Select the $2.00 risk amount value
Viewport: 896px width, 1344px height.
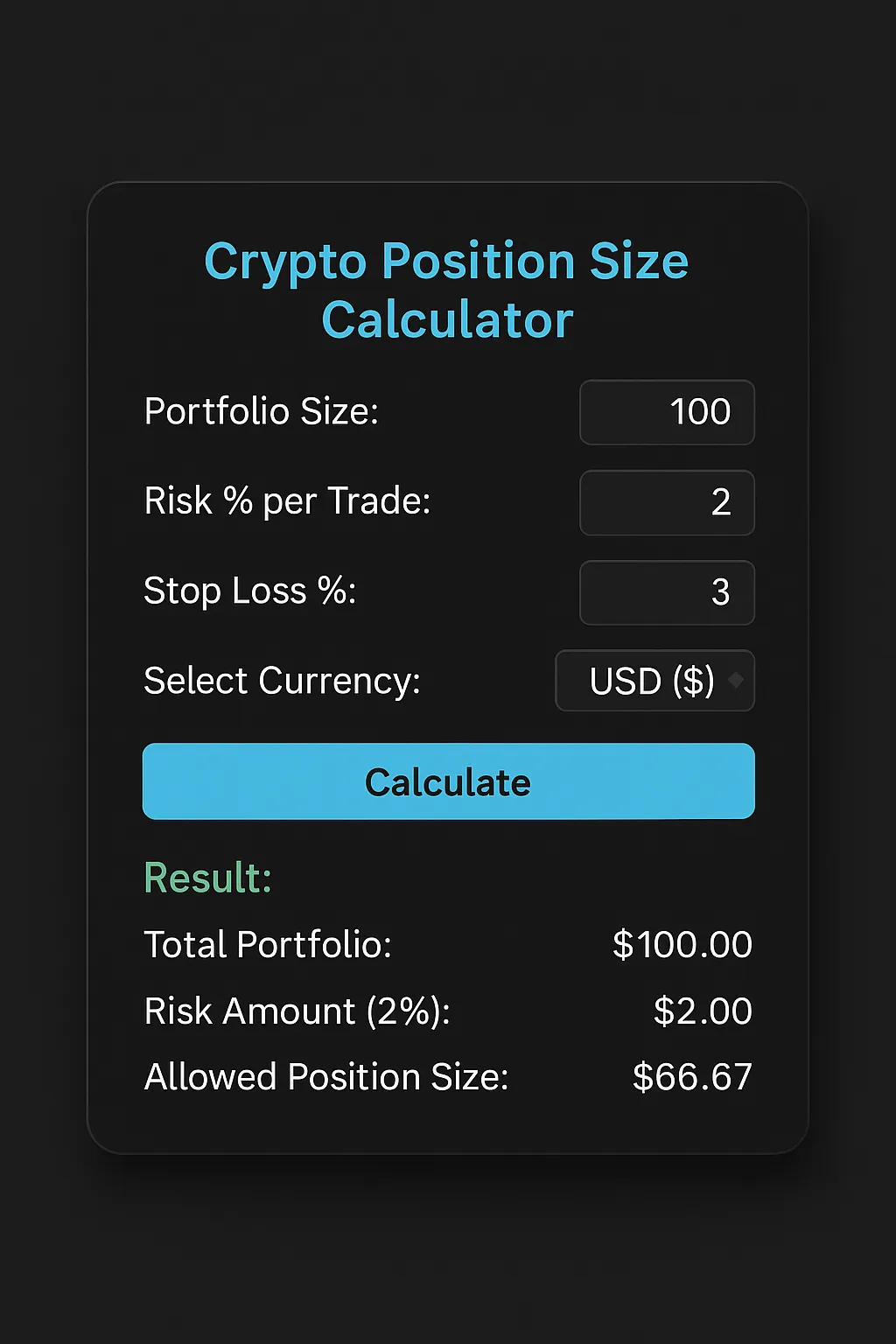click(703, 1011)
